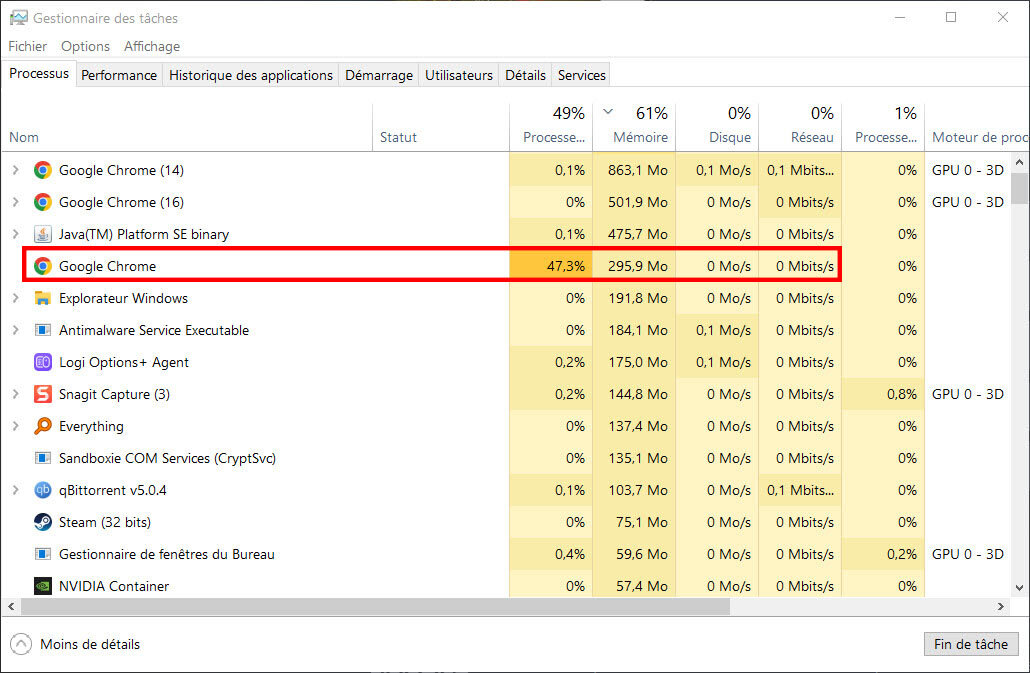Image resolution: width=1030 pixels, height=673 pixels.
Task: Click the Google Chrome (14) icon
Action: pos(43,170)
